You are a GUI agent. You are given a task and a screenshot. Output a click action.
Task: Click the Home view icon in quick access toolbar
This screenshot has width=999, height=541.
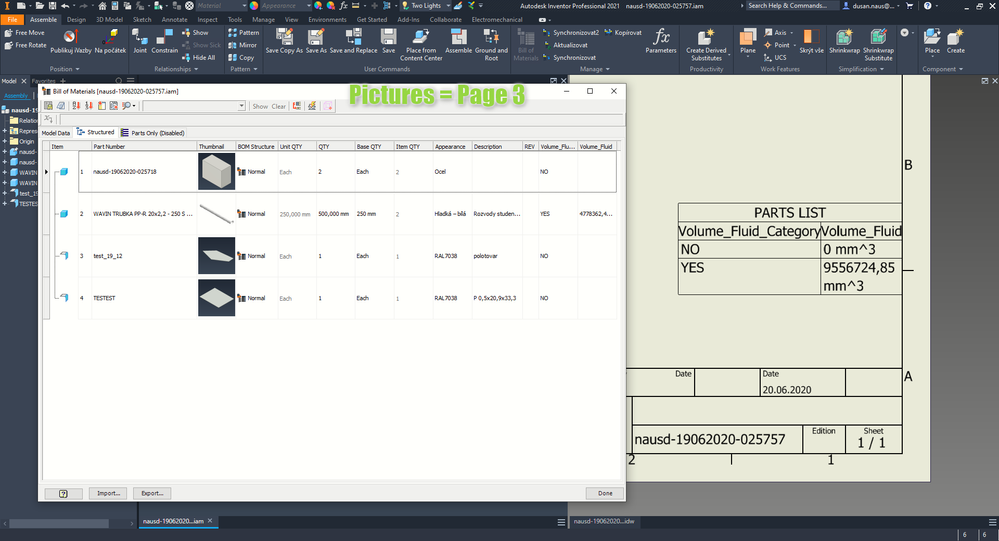(x=102, y=6)
